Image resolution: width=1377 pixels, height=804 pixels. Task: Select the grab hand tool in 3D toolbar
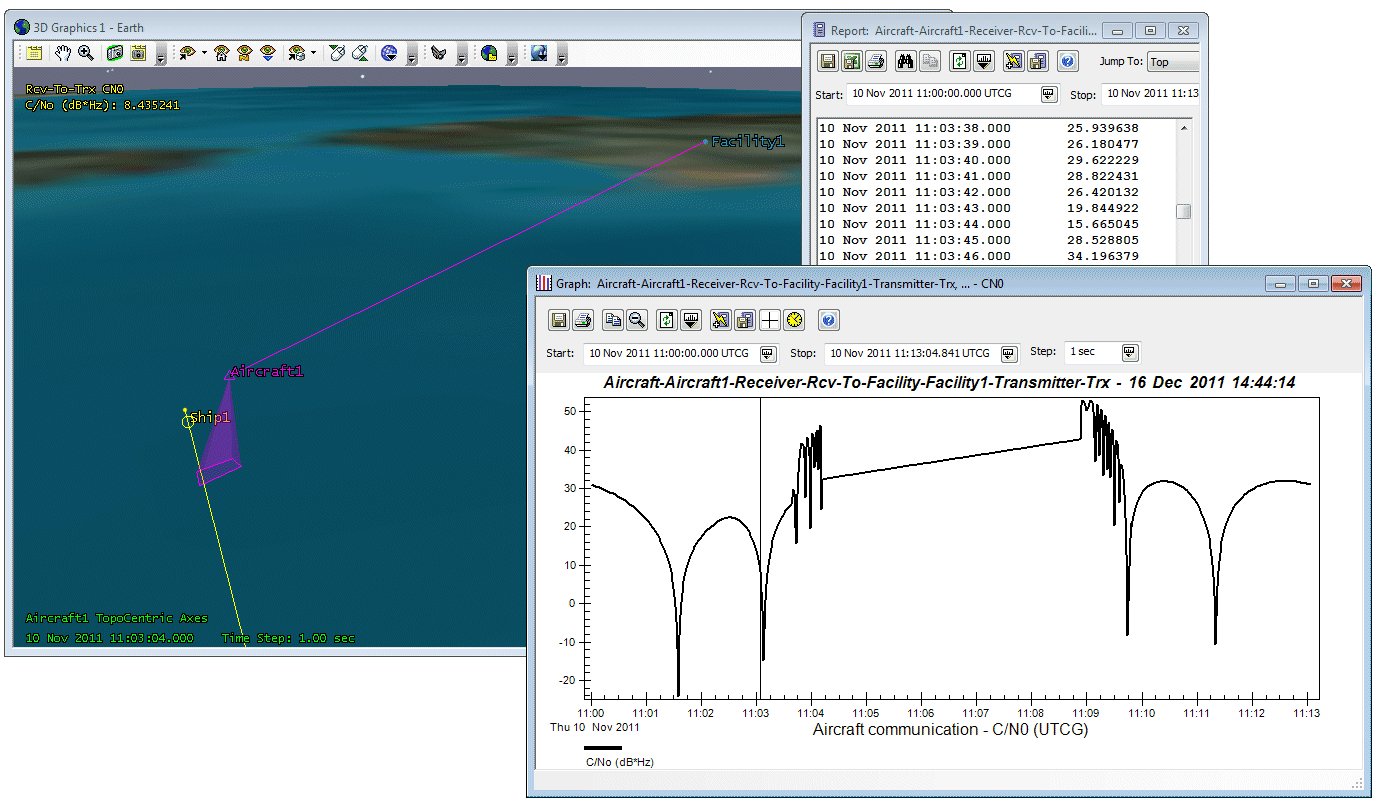63,54
